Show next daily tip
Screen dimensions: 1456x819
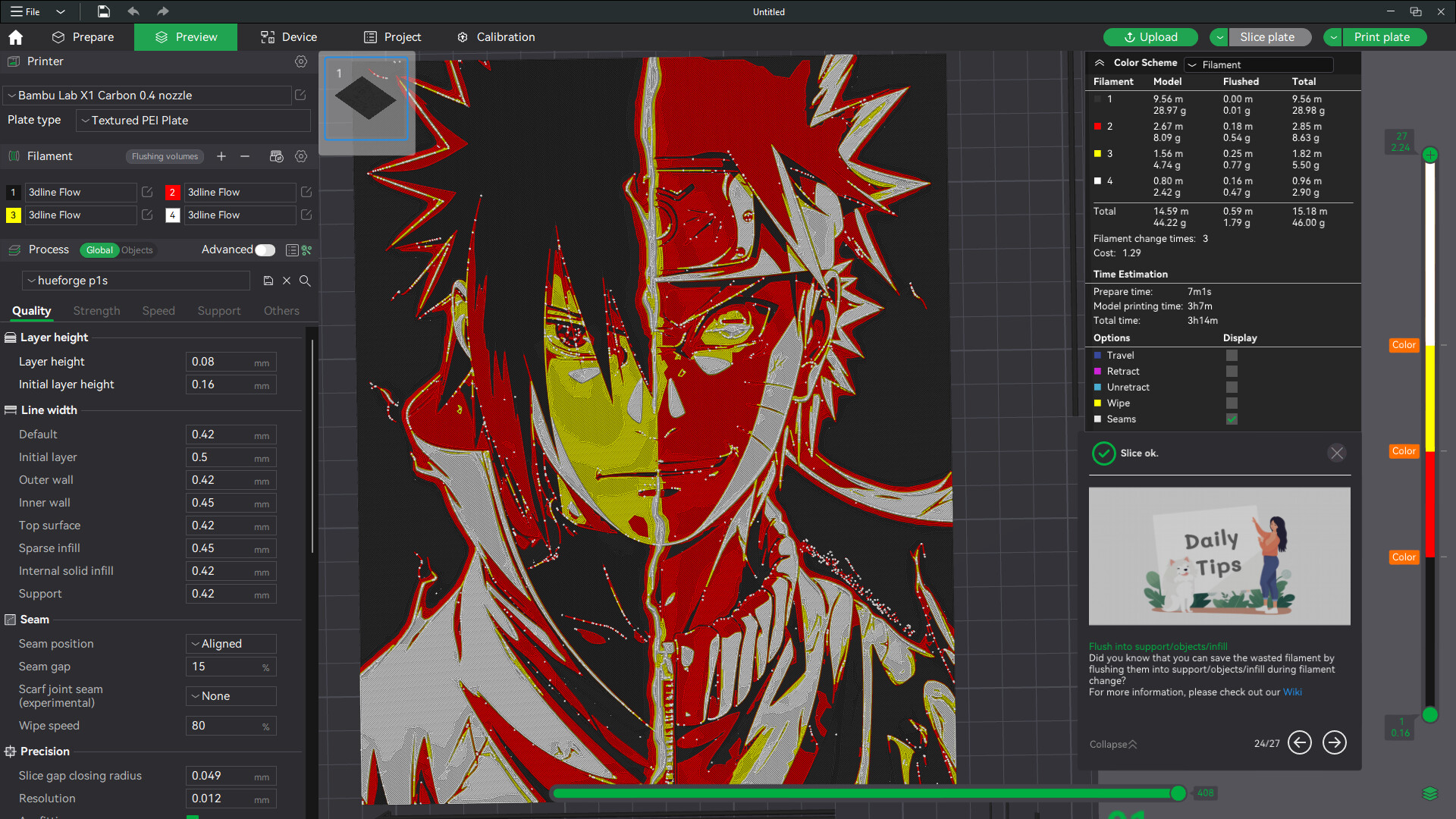point(1335,742)
